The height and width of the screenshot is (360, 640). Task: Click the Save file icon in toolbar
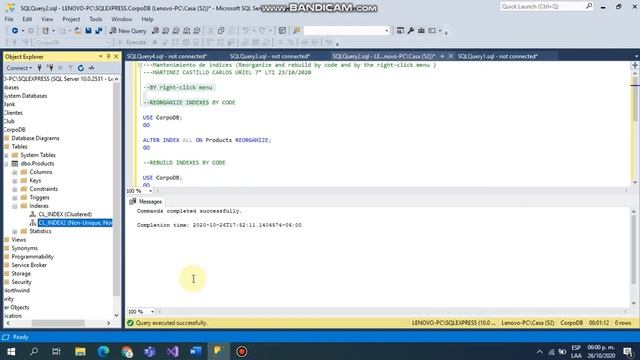[88, 31]
